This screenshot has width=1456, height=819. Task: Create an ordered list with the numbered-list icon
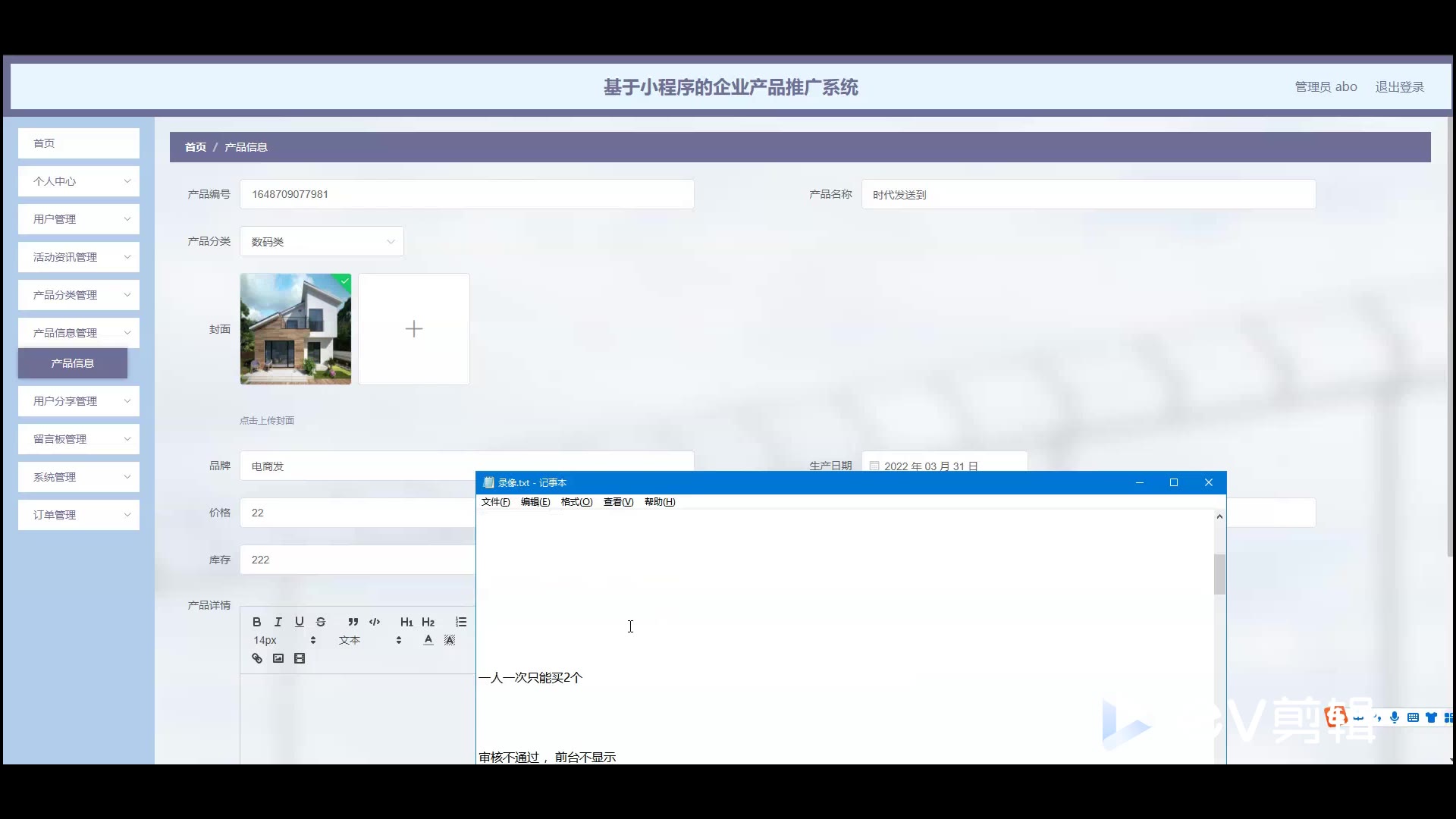pyautogui.click(x=461, y=622)
